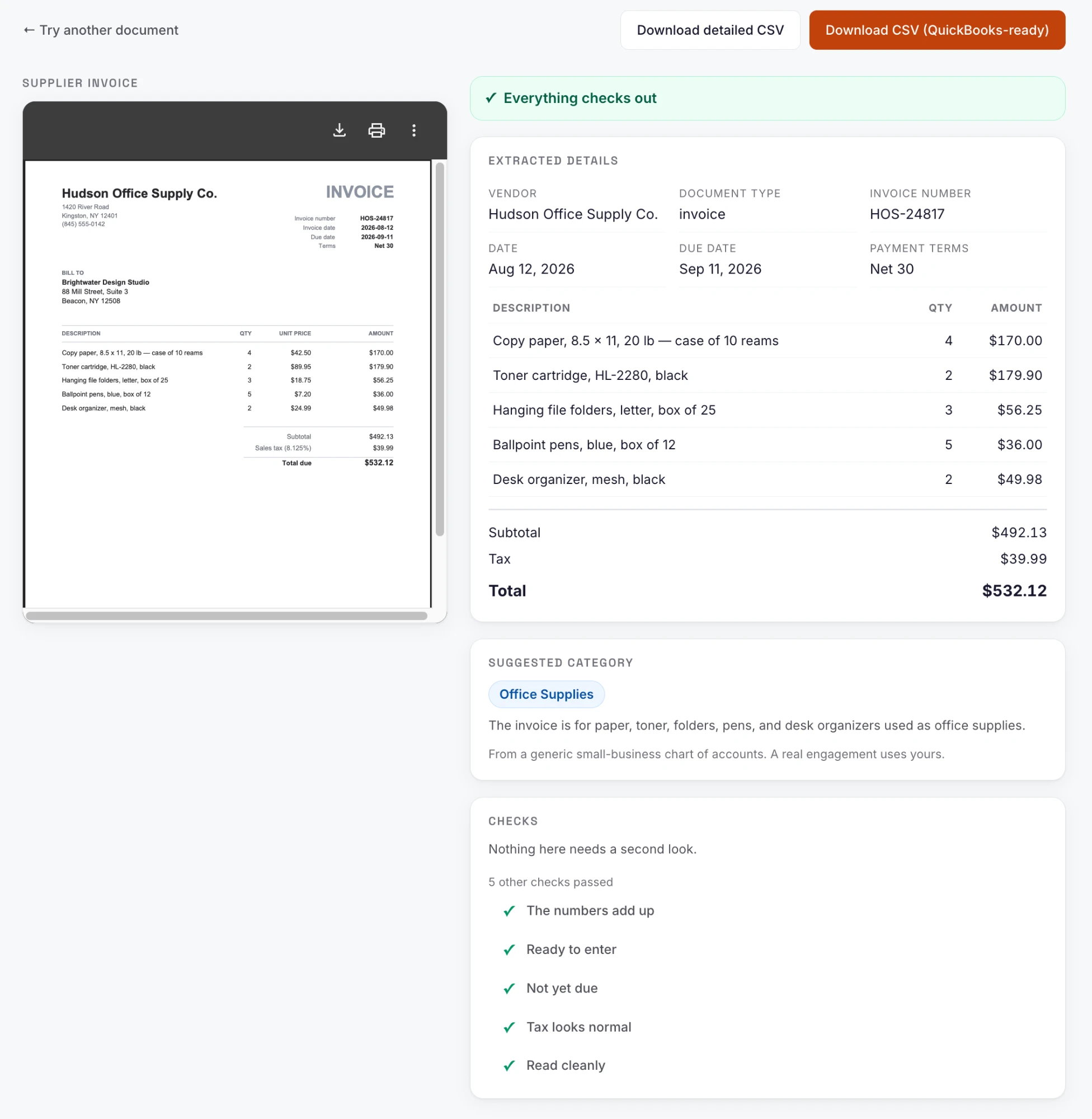
Task: Click the PDF viewer download icon
Action: pos(340,130)
